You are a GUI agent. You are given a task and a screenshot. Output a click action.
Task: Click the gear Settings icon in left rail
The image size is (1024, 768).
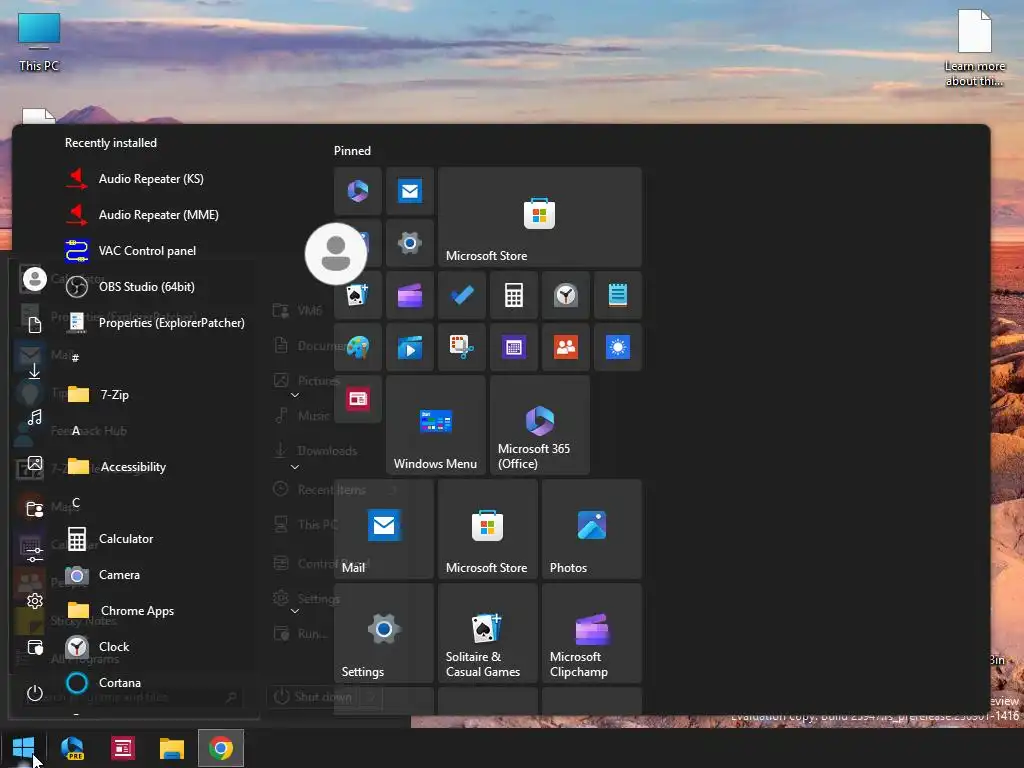point(35,601)
